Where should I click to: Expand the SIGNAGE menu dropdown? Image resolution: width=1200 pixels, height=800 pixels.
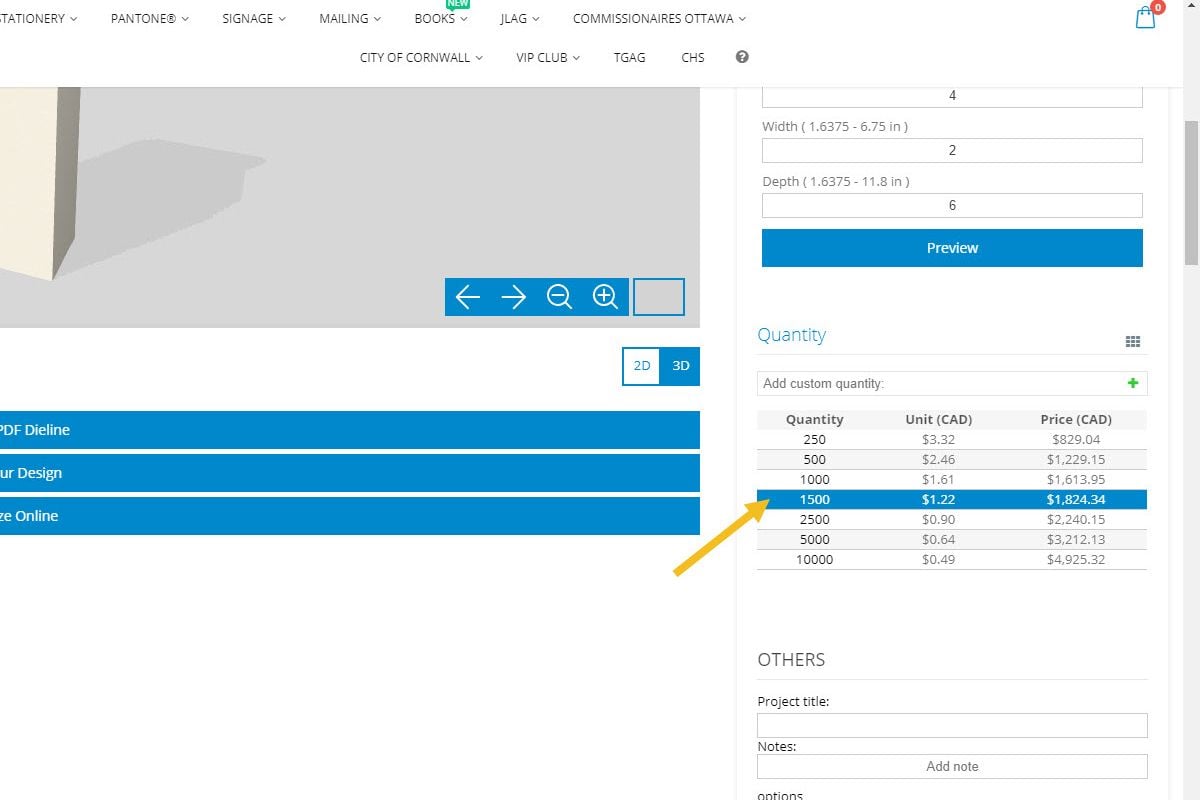pyautogui.click(x=253, y=18)
